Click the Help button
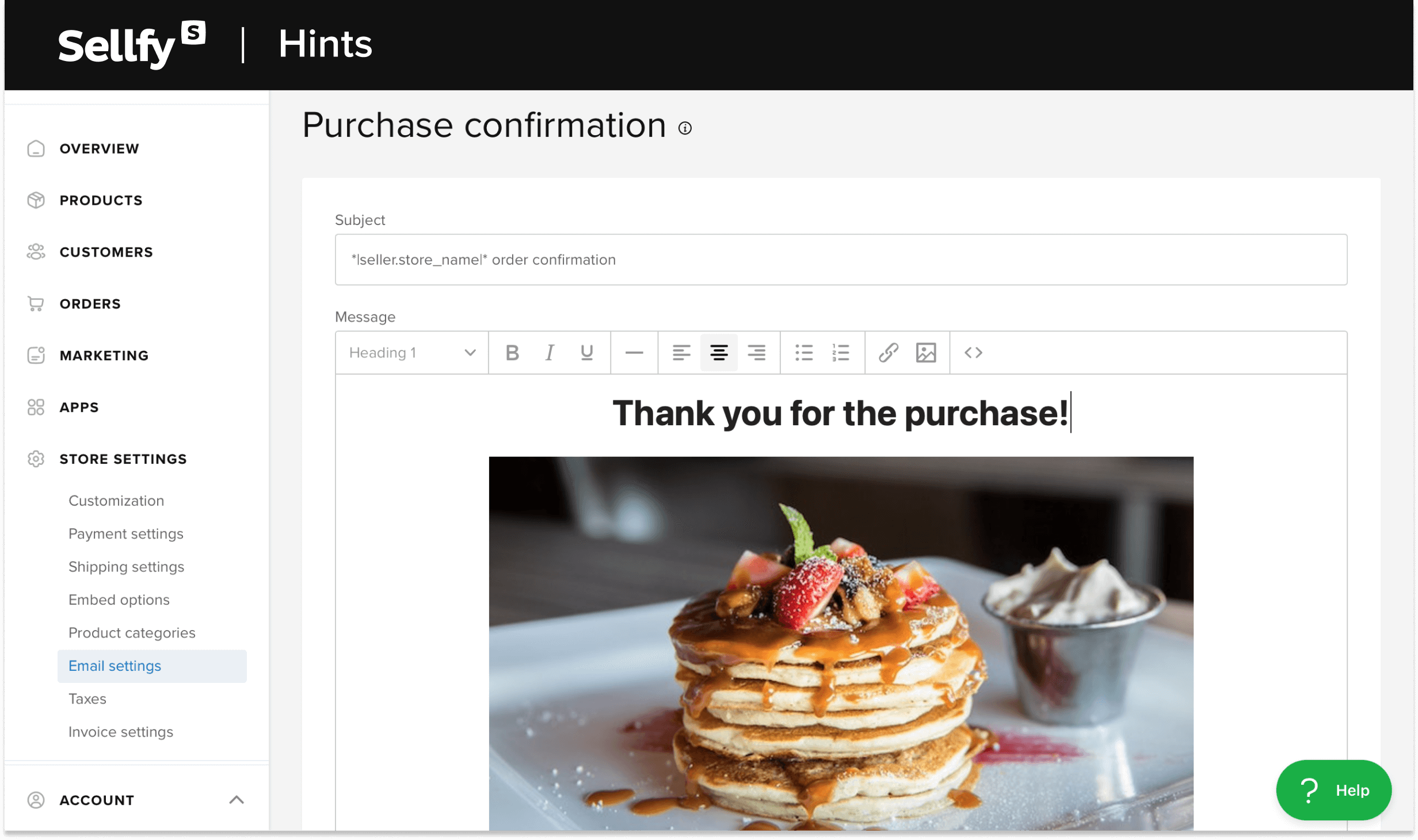 [1336, 789]
